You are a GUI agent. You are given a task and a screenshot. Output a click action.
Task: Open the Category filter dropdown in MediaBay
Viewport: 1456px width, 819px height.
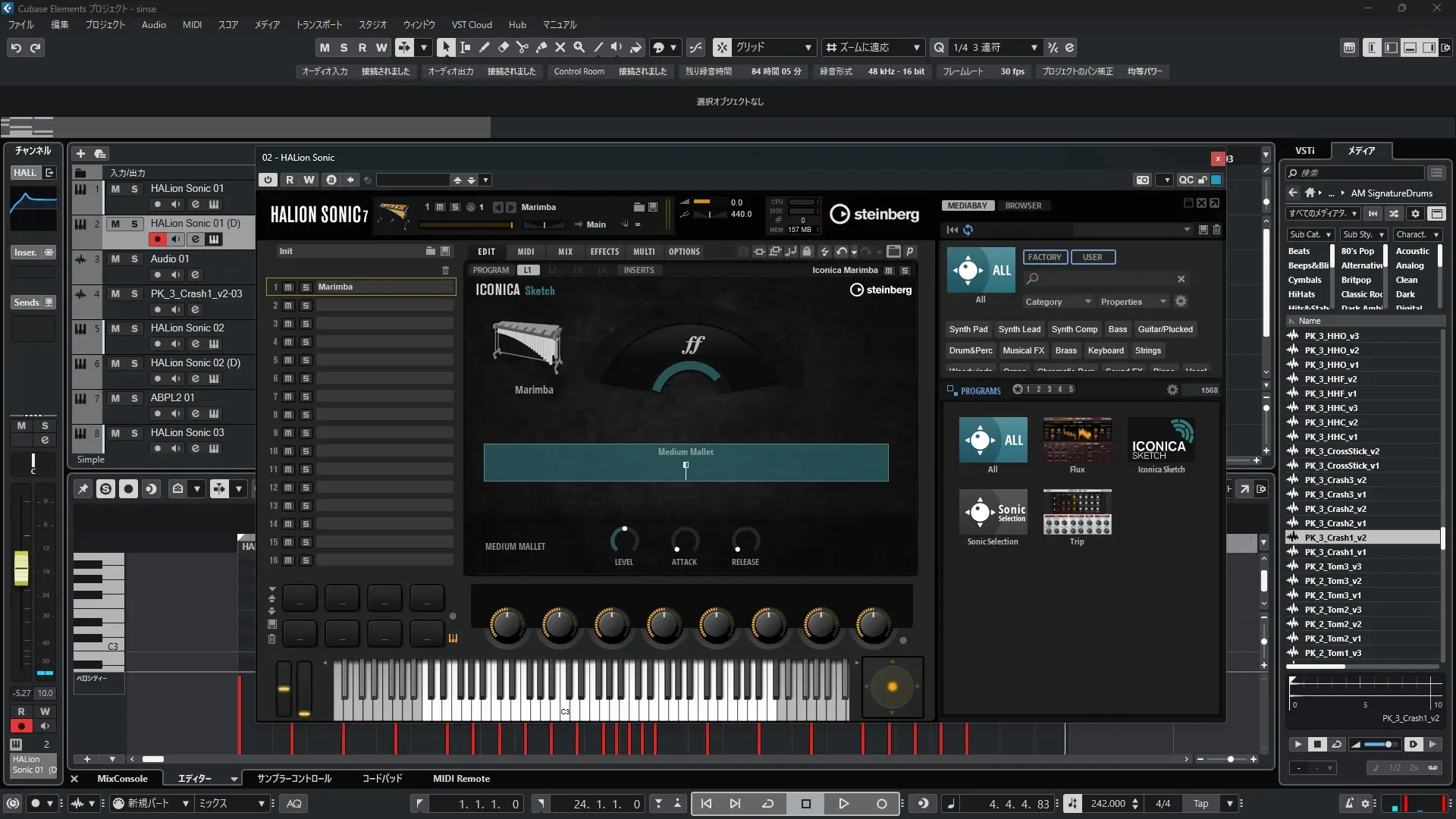coord(1058,302)
